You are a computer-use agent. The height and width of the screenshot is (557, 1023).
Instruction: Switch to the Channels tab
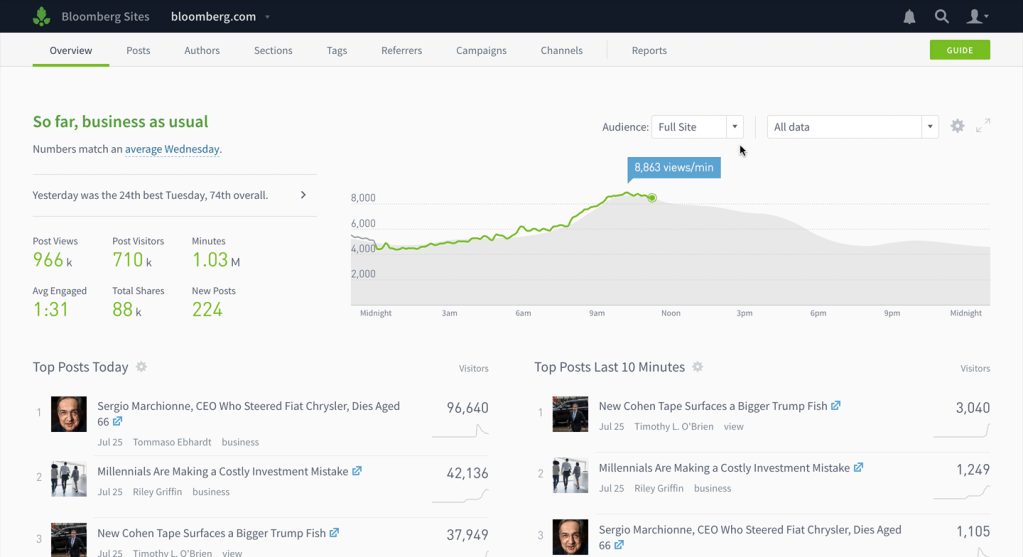561,50
